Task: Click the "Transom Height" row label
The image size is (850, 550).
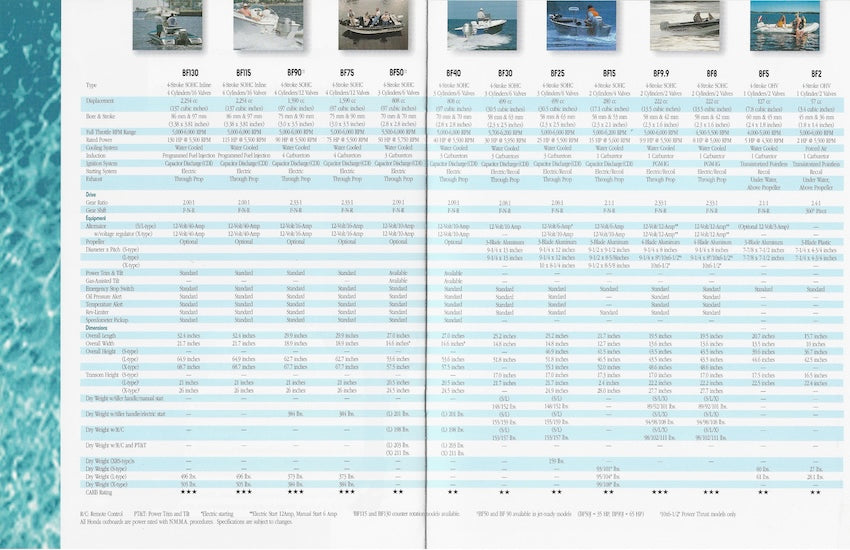Action: 102,374
